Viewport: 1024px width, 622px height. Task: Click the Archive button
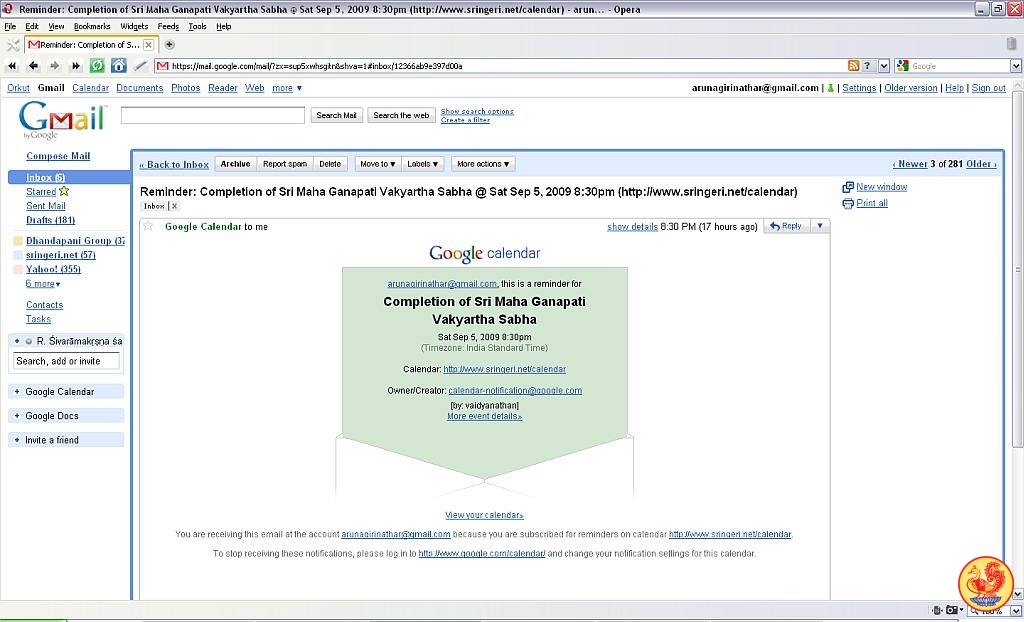(x=235, y=164)
